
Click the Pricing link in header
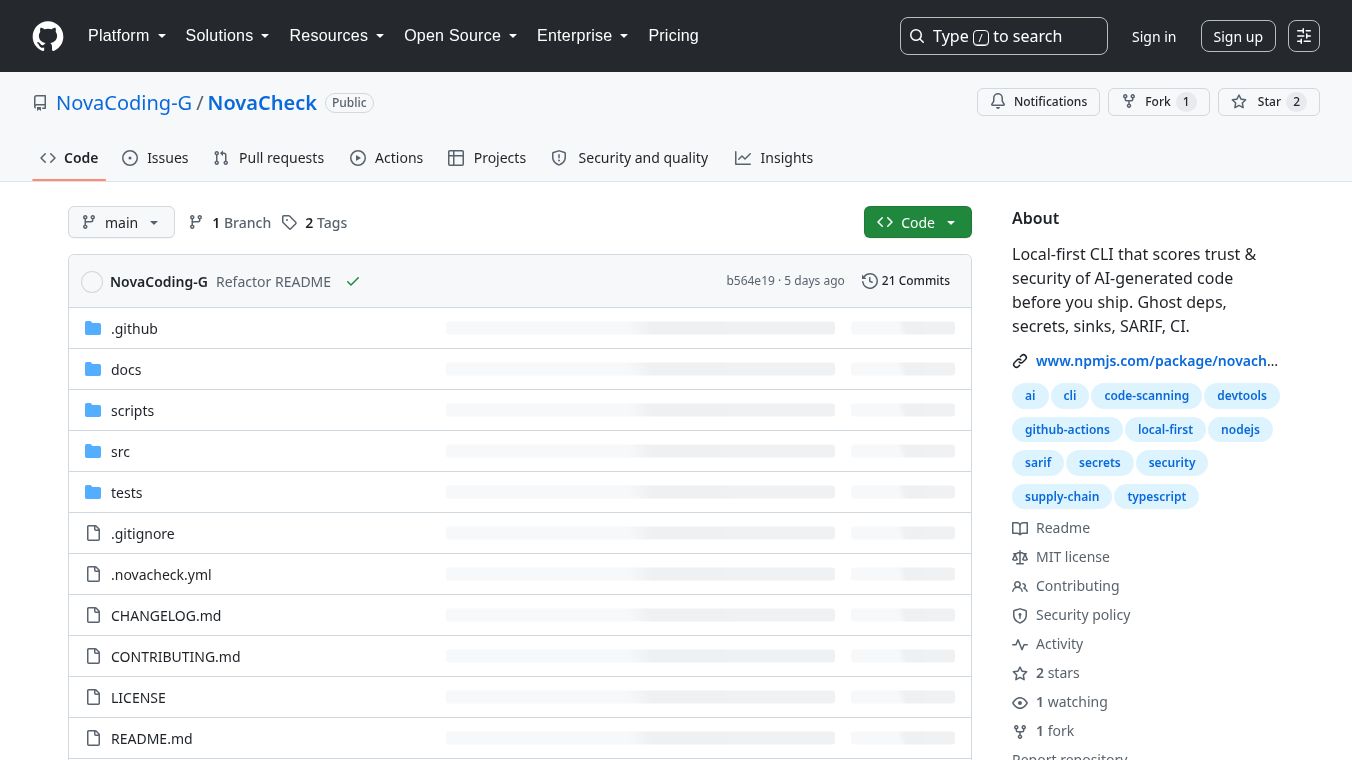pos(673,36)
